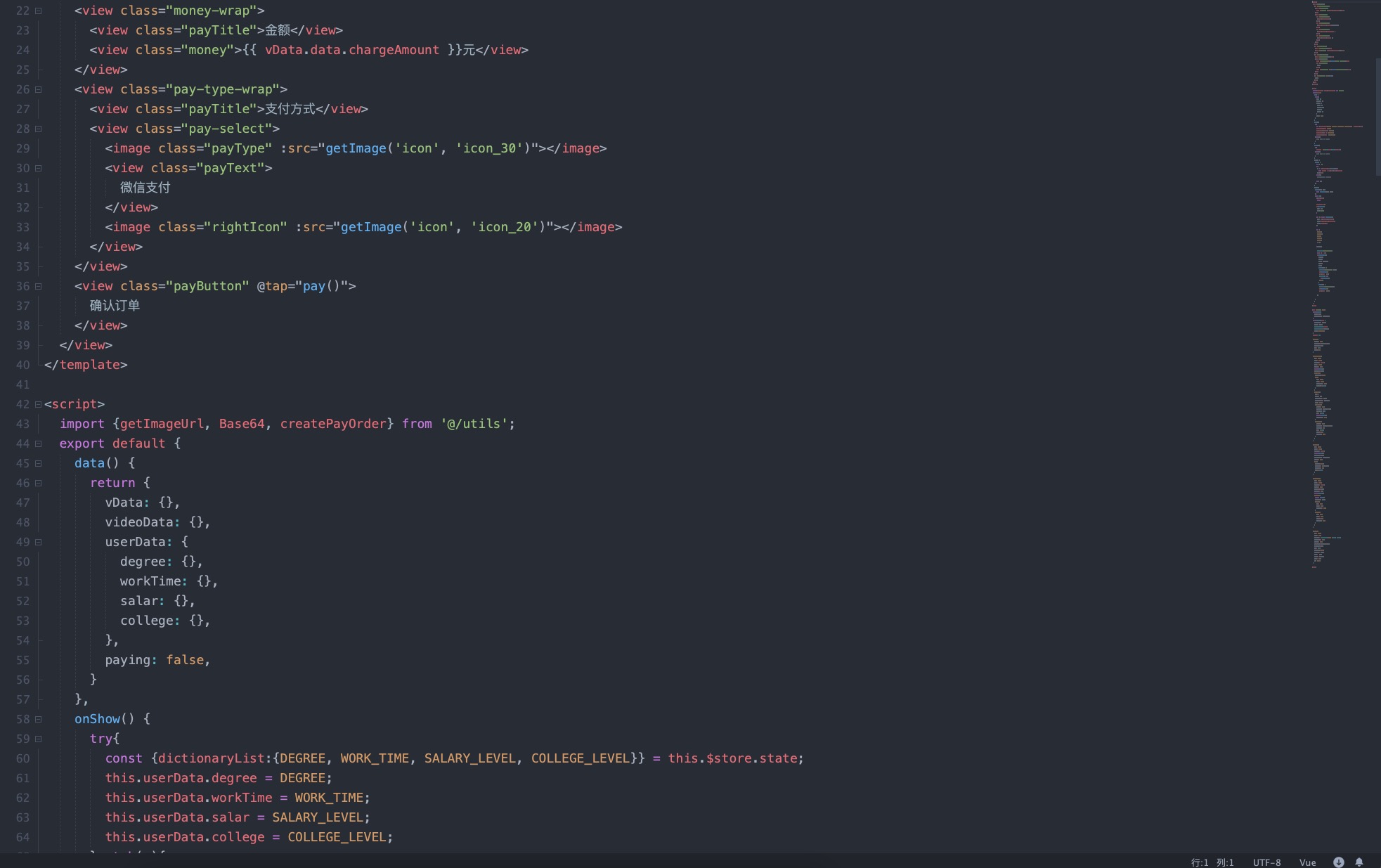Screen dimensions: 1381x868
Task: Click the 金额 text on line 23
Action: [278, 30]
